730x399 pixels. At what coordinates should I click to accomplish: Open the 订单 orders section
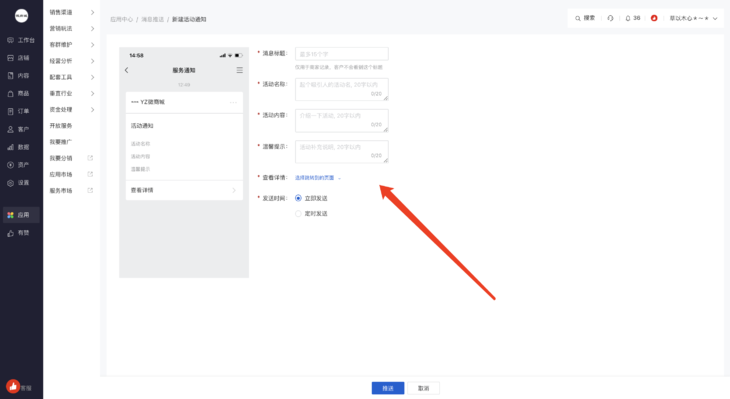click(x=19, y=111)
